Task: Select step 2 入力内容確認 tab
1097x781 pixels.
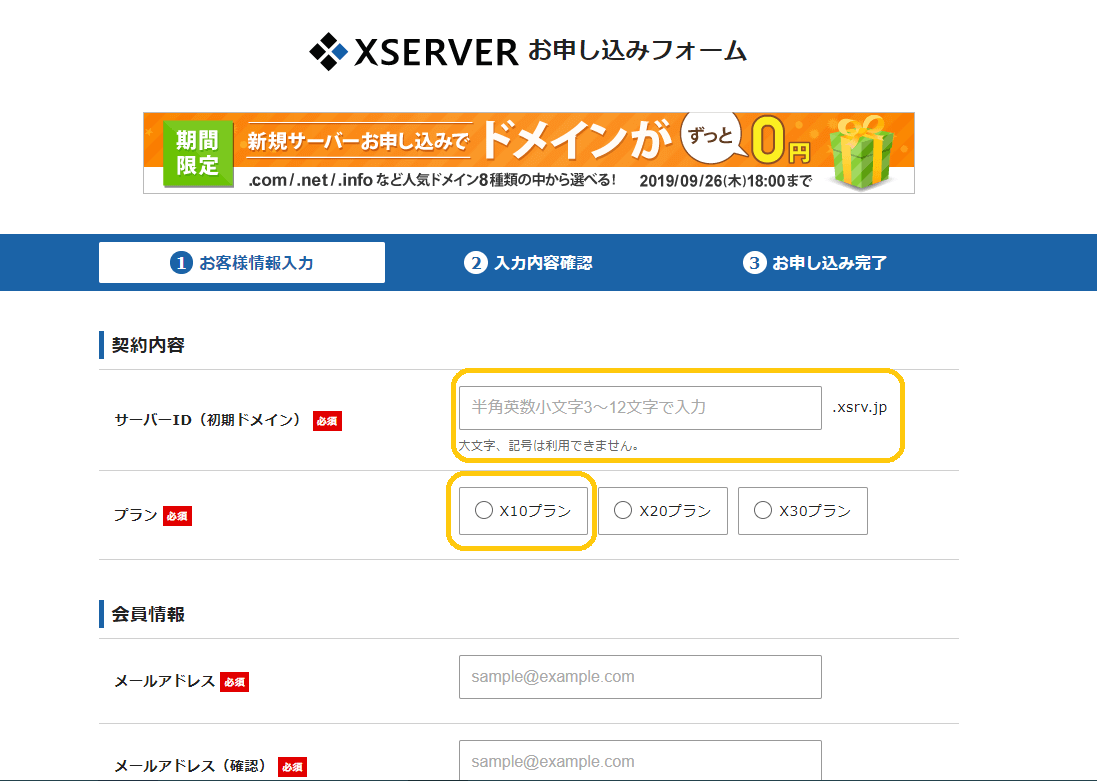Action: tap(528, 263)
